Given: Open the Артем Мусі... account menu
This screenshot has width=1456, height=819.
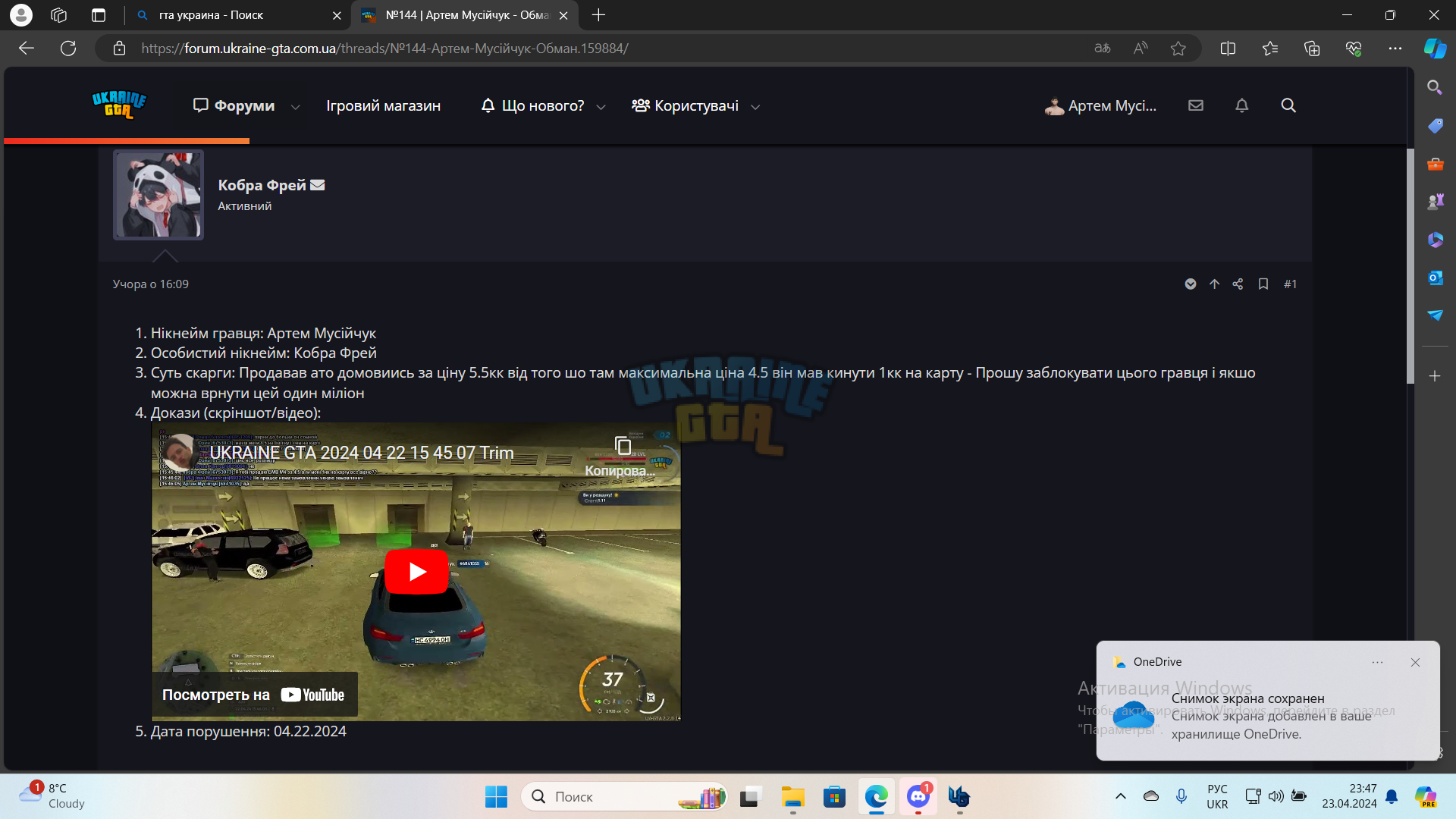Looking at the screenshot, I should coord(1100,105).
